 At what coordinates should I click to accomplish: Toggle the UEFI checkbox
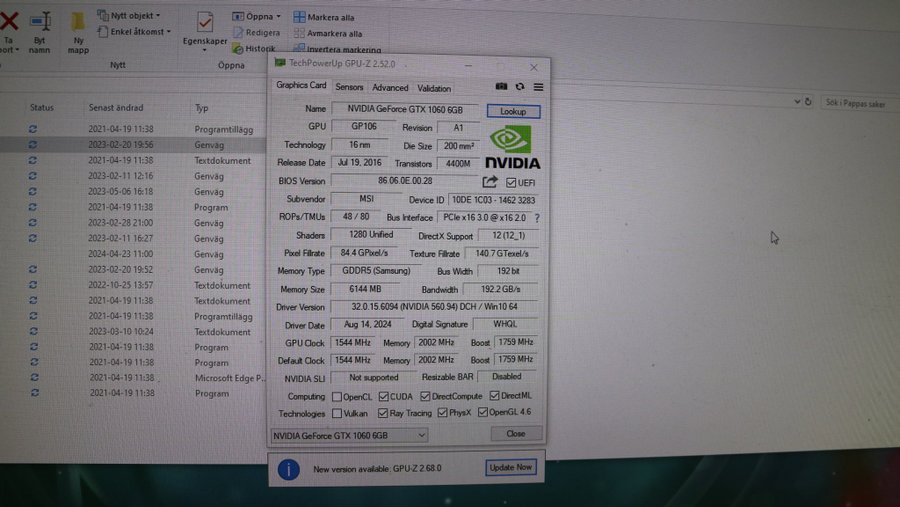click(511, 183)
